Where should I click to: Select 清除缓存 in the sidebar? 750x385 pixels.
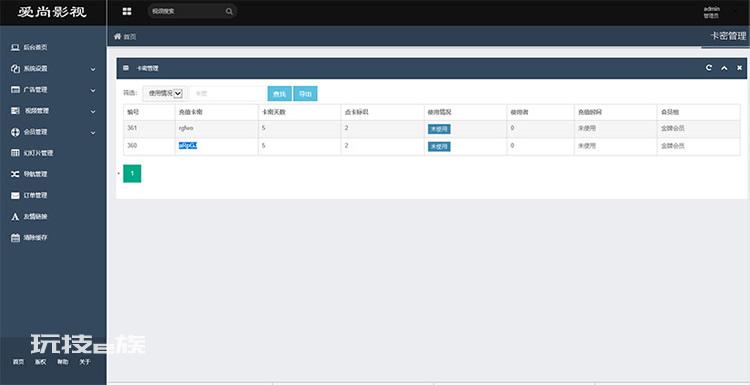coord(35,238)
